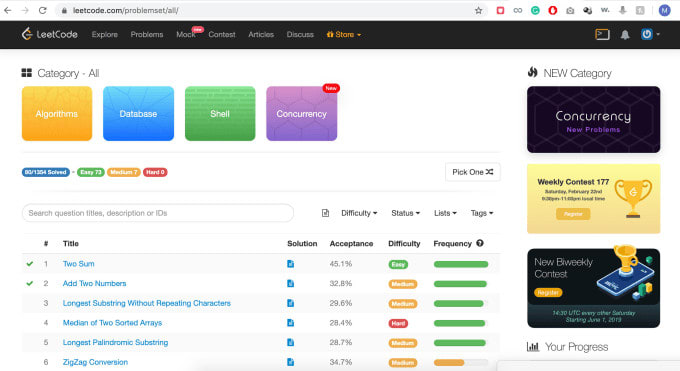Click the Frequency help question-mark icon
The image size is (680, 371).
pos(480,243)
